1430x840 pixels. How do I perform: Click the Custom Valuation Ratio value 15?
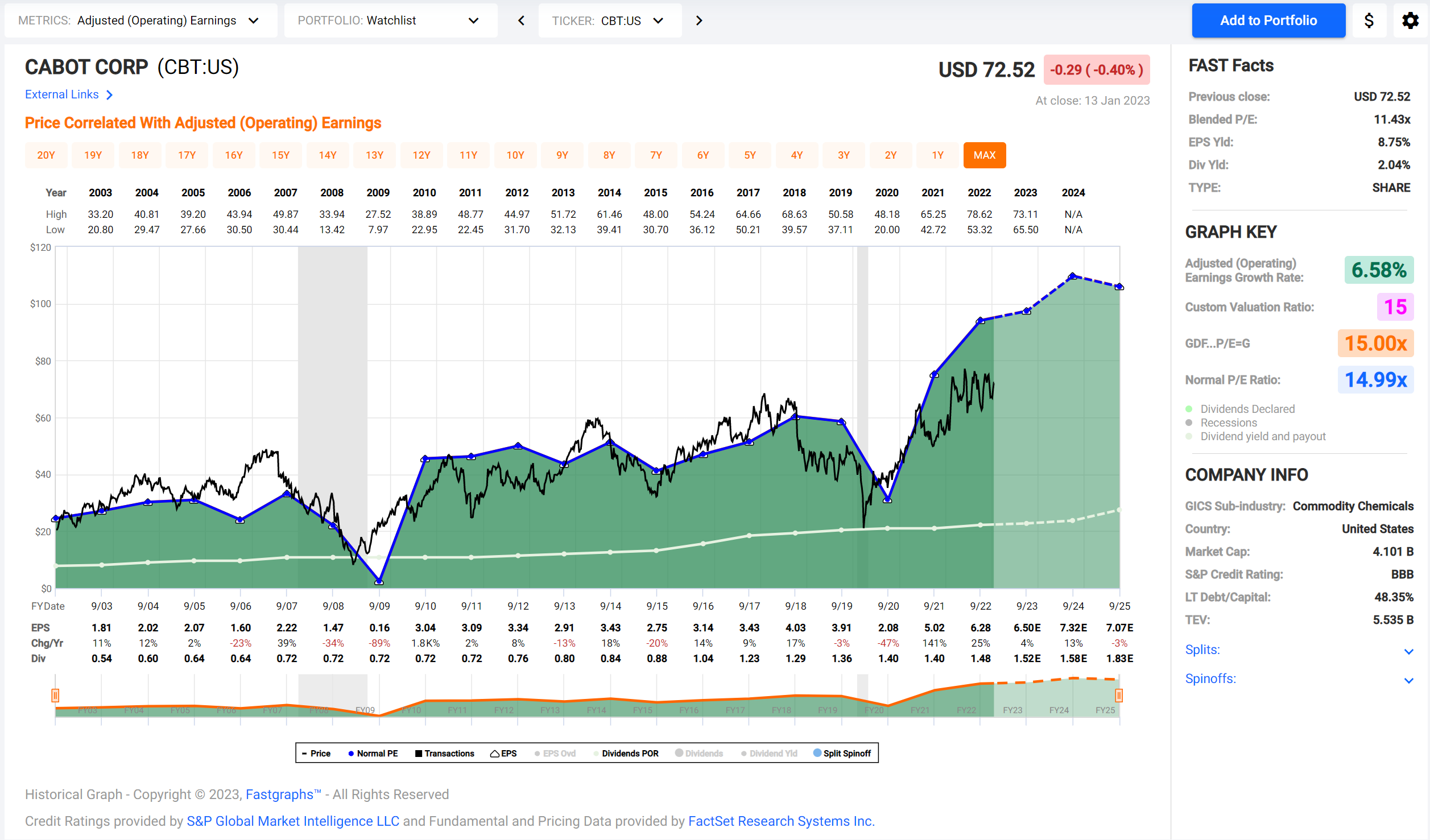pyautogui.click(x=1395, y=307)
